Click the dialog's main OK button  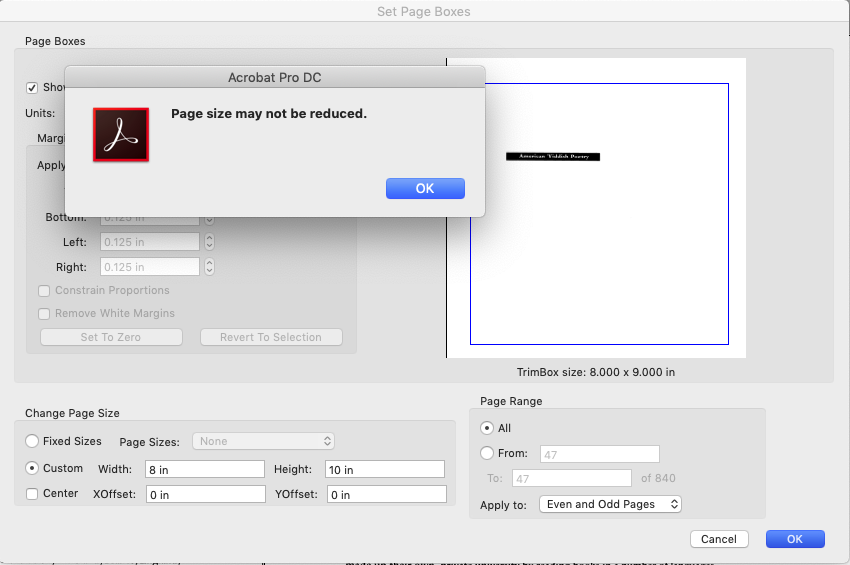point(795,539)
